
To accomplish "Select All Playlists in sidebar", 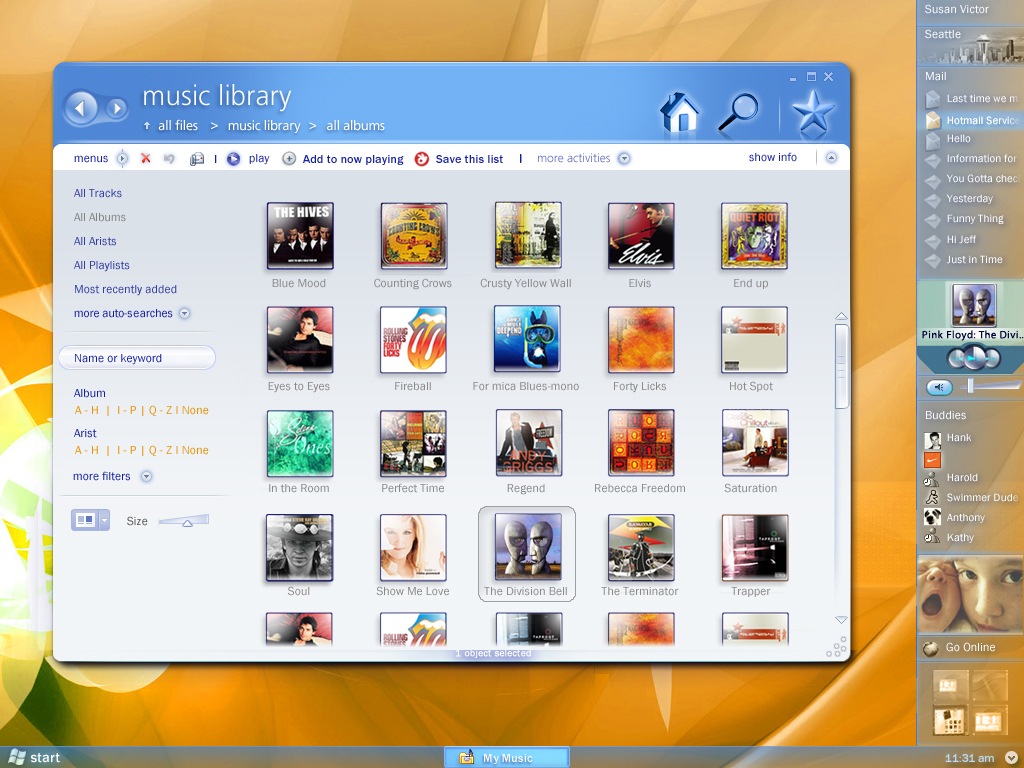I will [102, 265].
